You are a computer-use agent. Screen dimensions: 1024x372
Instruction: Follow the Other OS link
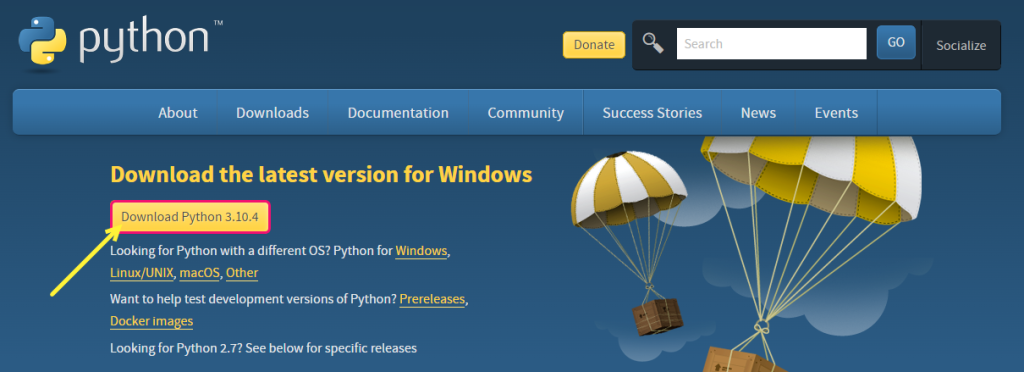(242, 273)
